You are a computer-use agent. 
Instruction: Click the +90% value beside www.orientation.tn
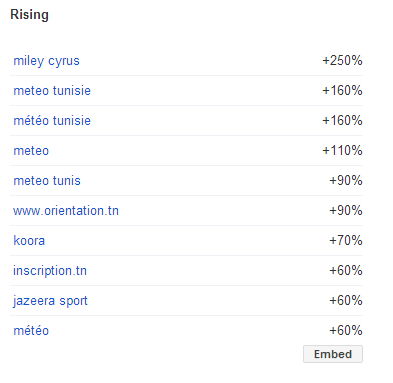click(x=346, y=211)
